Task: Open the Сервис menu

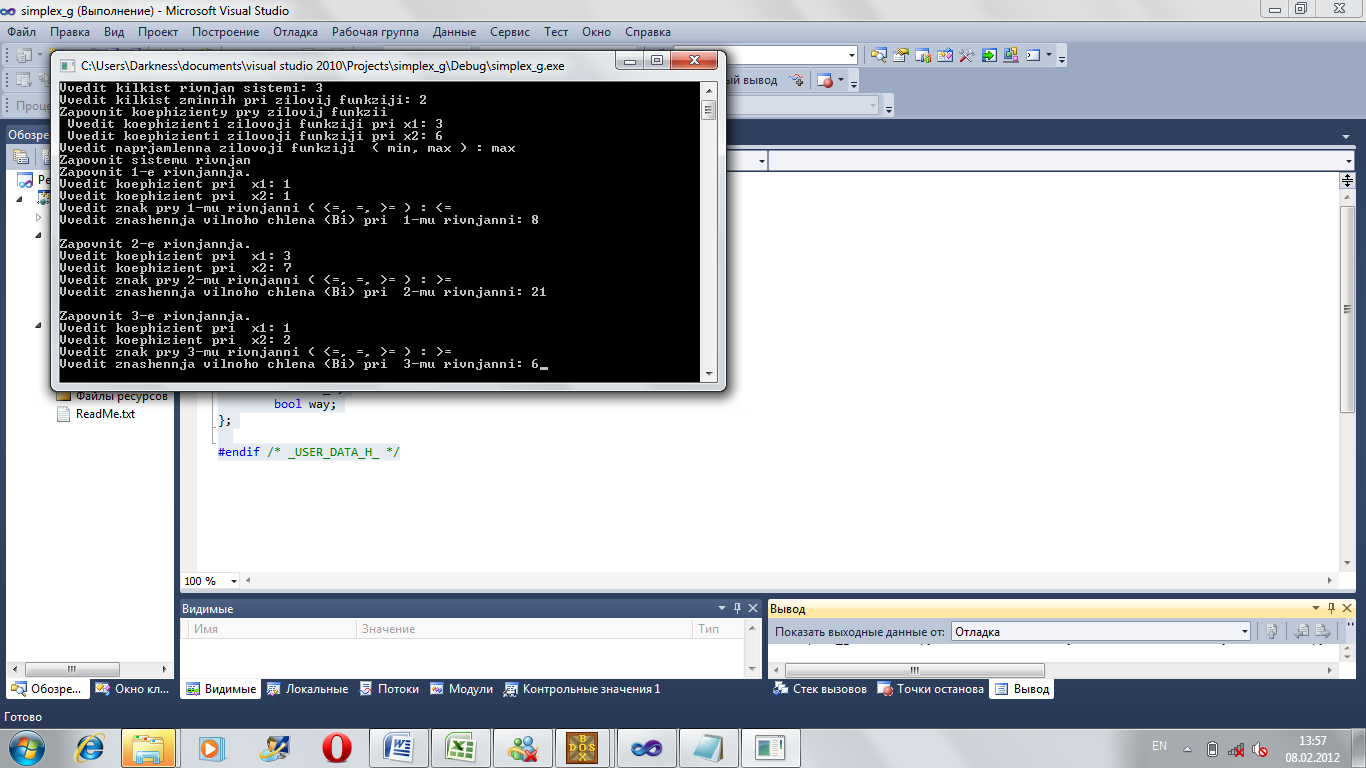Action: click(510, 32)
